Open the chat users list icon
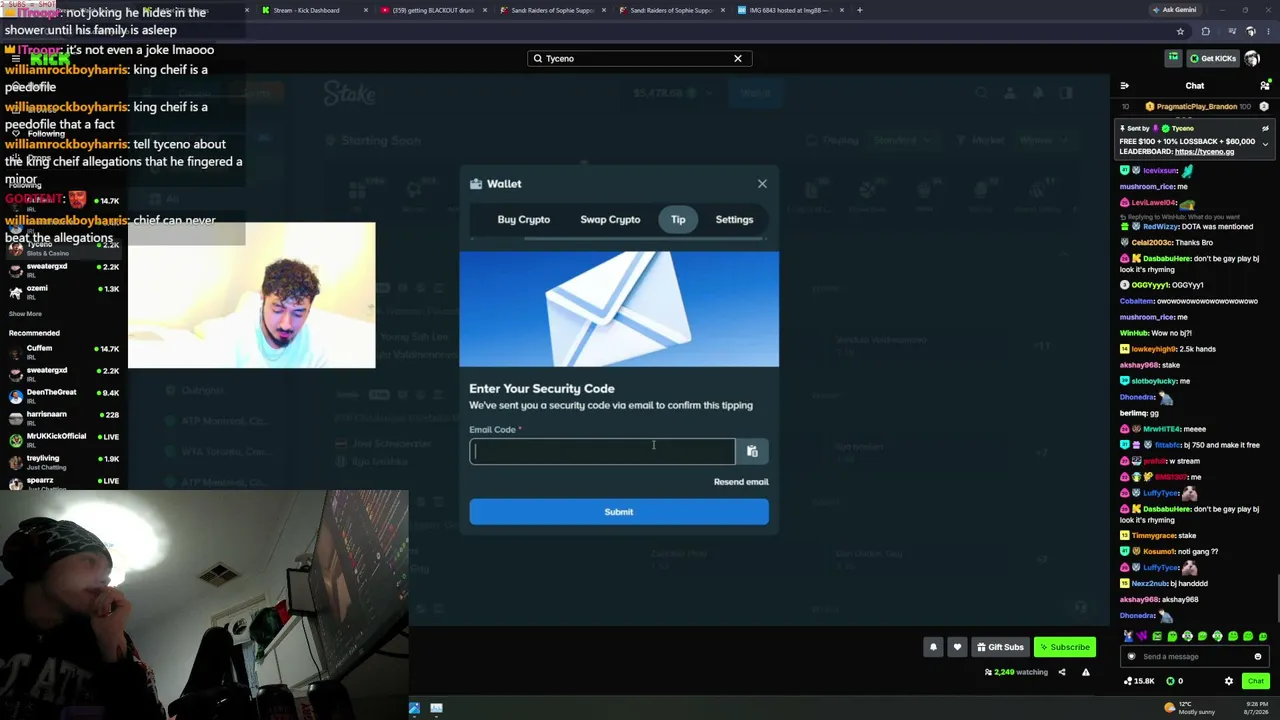Image resolution: width=1280 pixels, height=720 pixels. point(1264,86)
